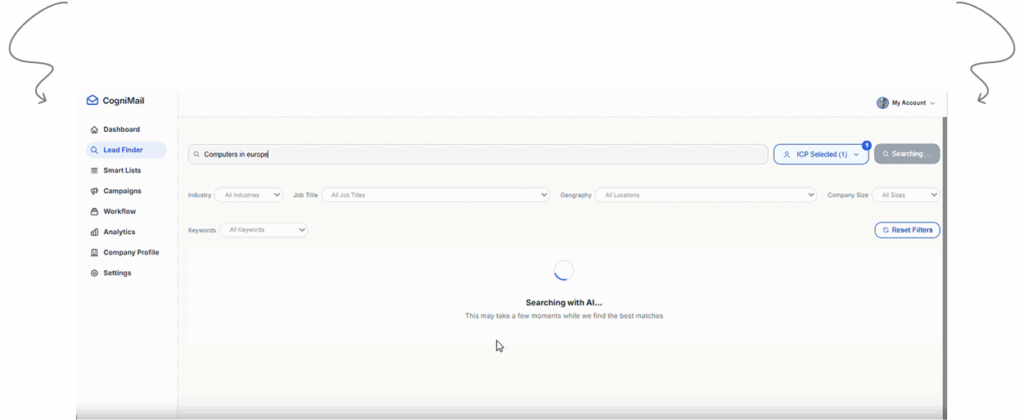Click the search field containing Computers in europe
The height and width of the screenshot is (420, 1024).
[480, 155]
